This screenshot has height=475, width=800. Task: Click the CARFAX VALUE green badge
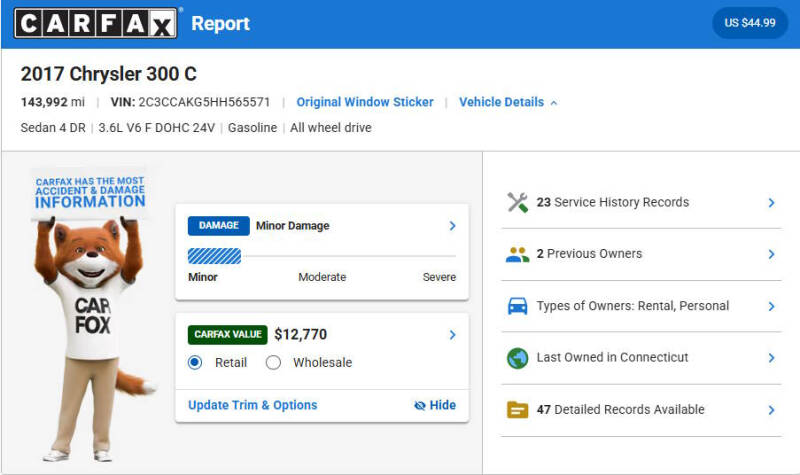[x=228, y=335]
